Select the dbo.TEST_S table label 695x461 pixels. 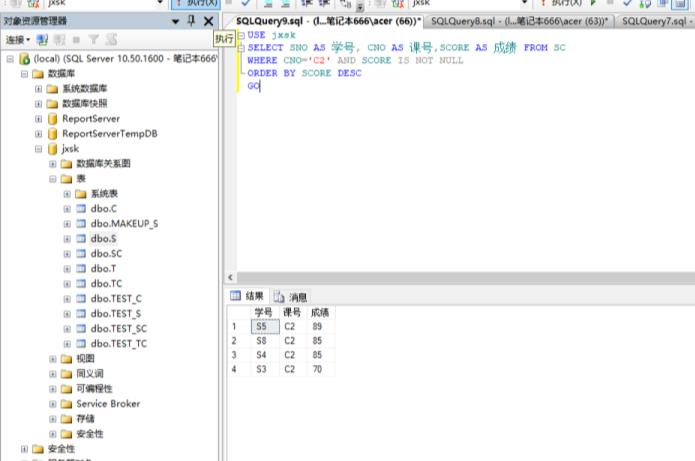pyautogui.click(x=116, y=313)
